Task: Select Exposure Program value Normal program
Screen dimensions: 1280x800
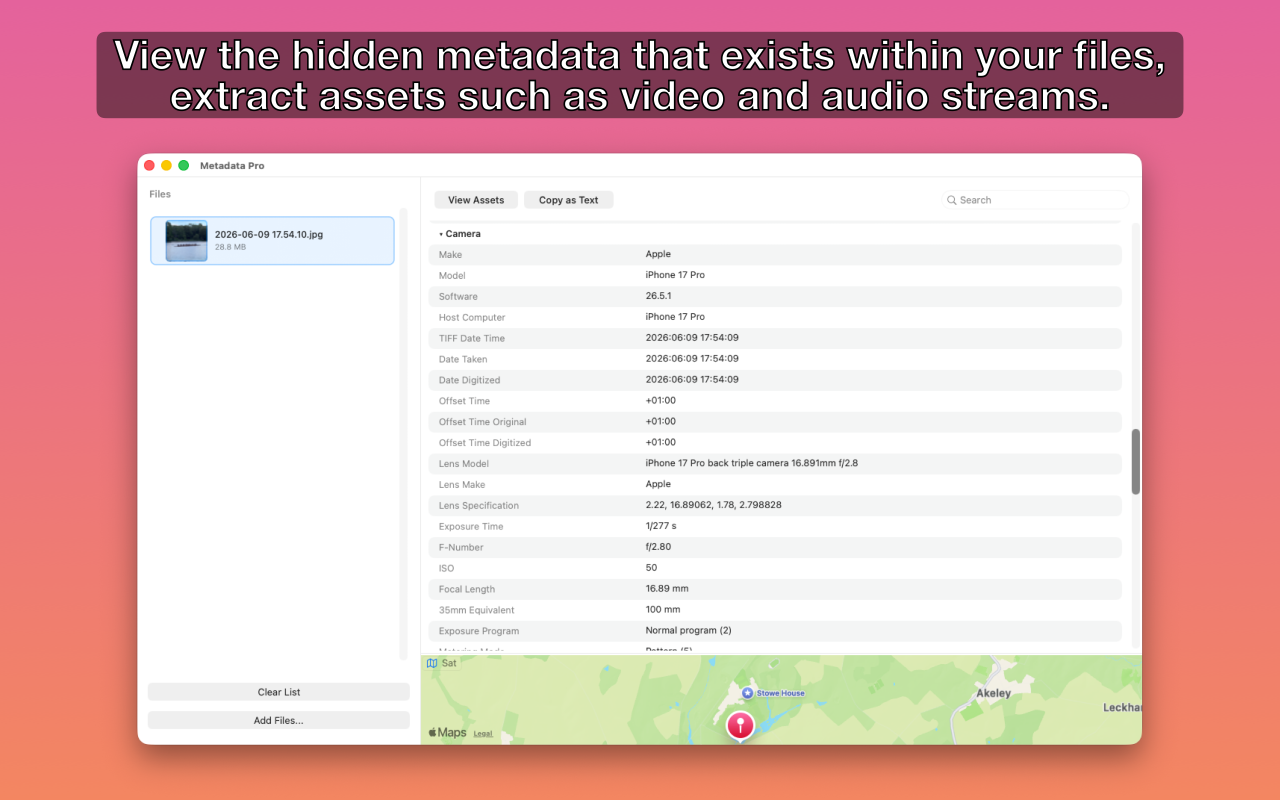Action: point(689,631)
